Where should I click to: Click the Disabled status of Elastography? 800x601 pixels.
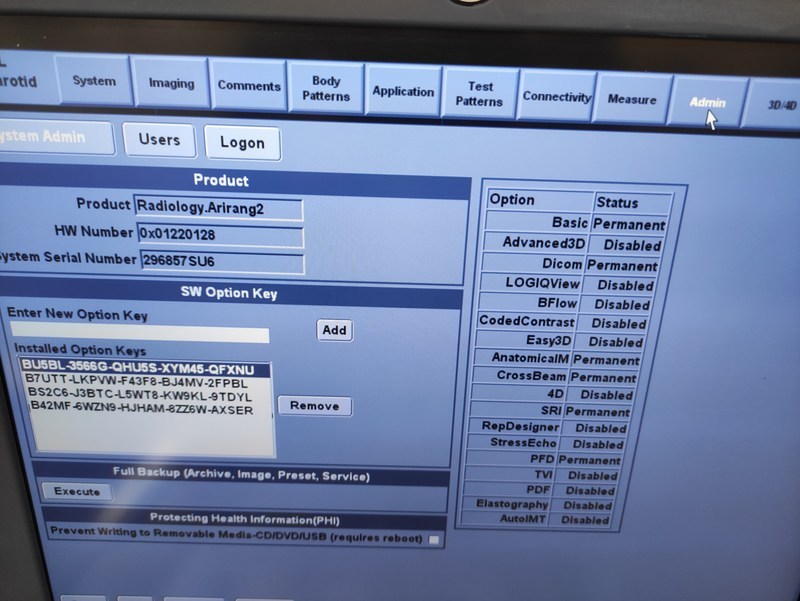point(587,506)
